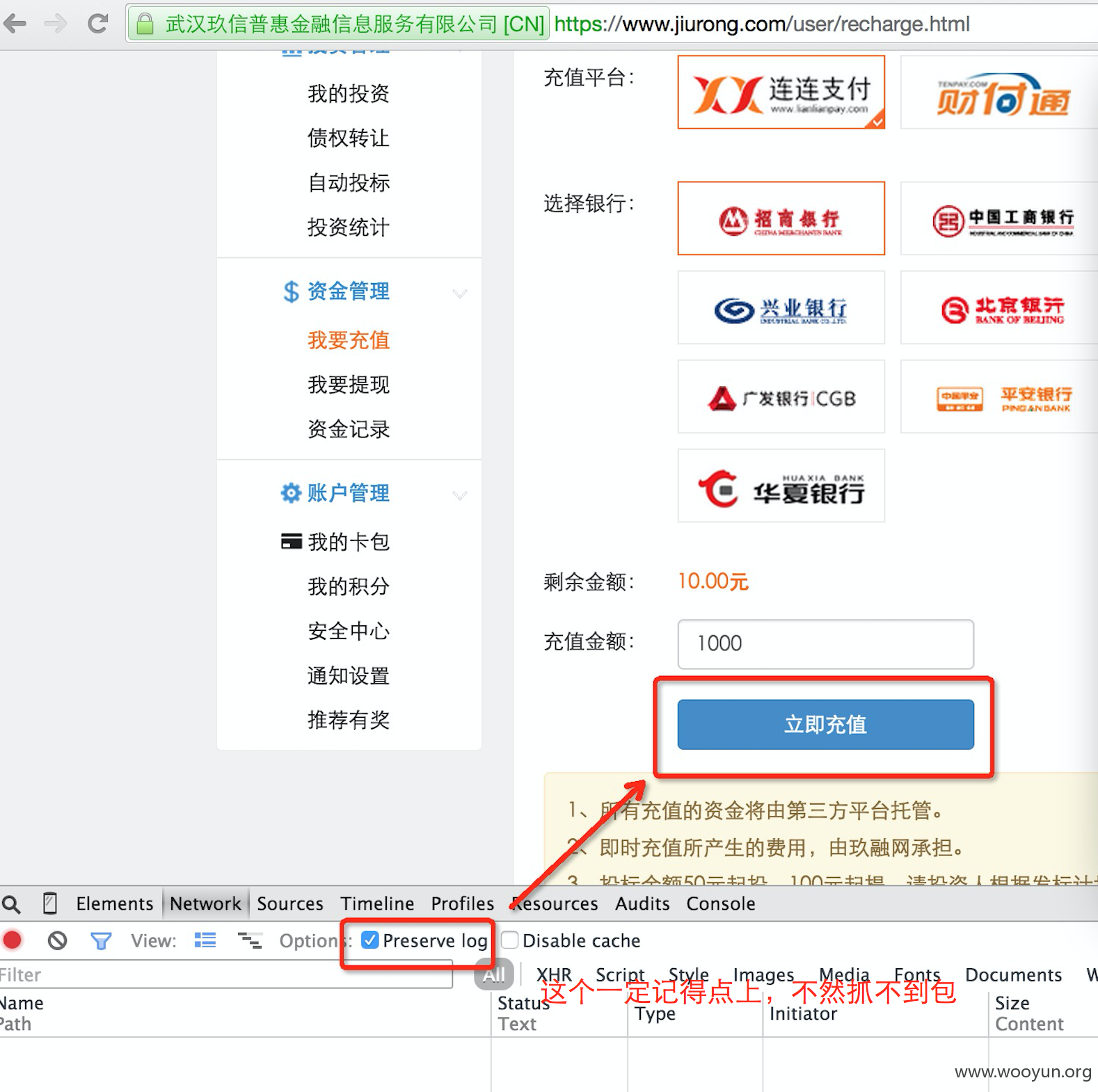The height and width of the screenshot is (1092, 1098).
Task: Open 债权转让 in sidebar
Action: (x=349, y=138)
